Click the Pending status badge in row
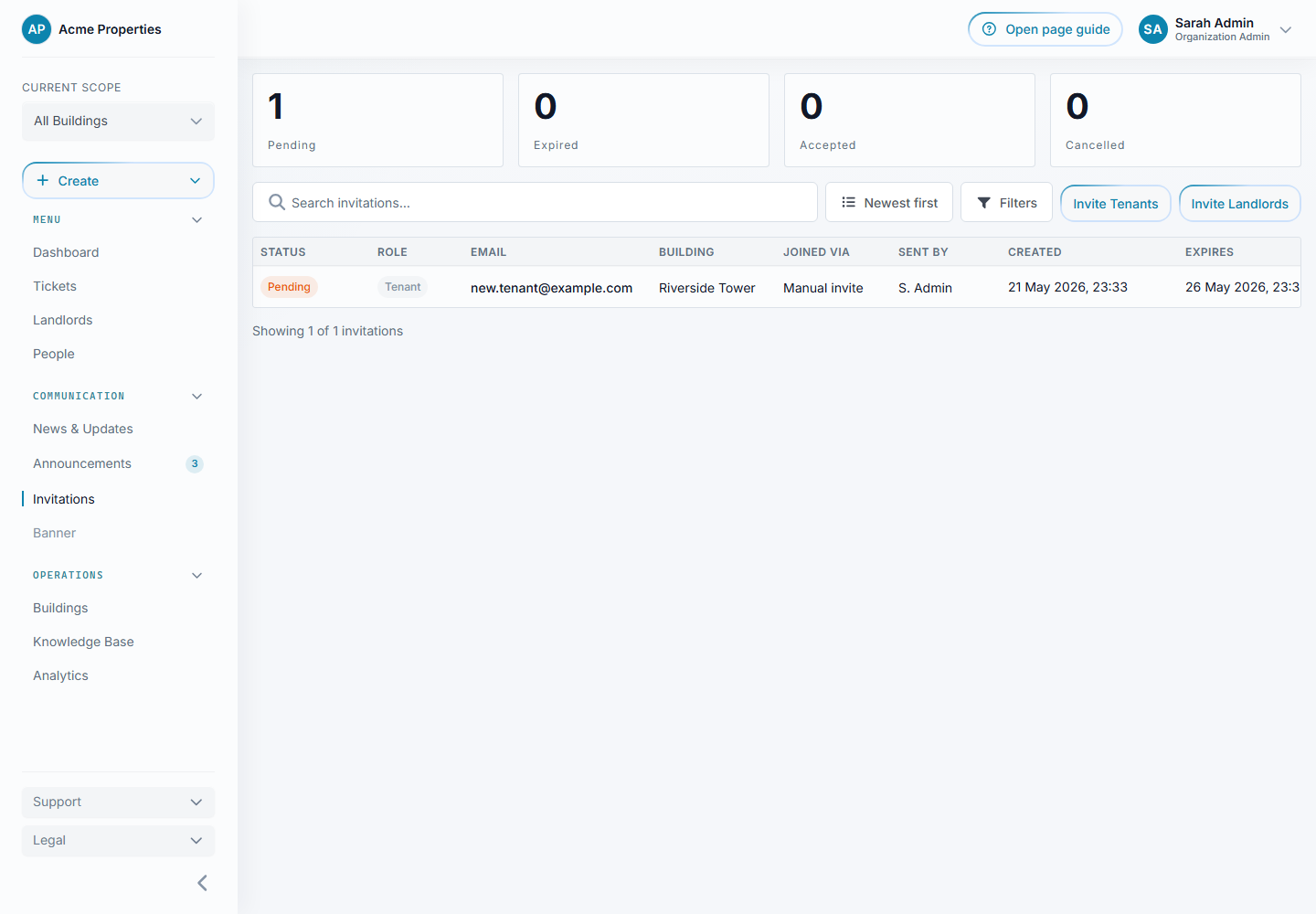The width and height of the screenshot is (1316, 914). tap(289, 287)
